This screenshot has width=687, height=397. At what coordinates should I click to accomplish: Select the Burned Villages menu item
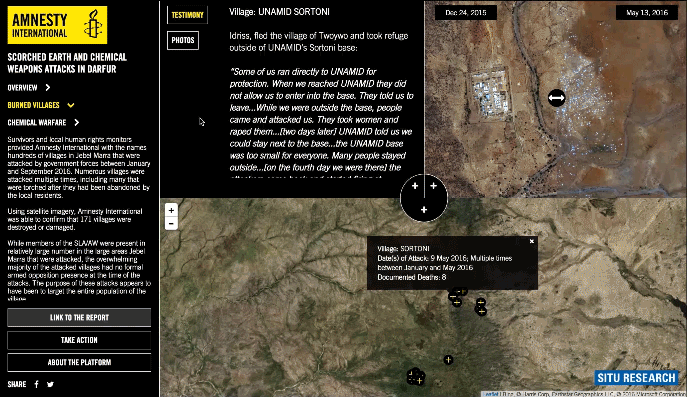click(x=33, y=105)
